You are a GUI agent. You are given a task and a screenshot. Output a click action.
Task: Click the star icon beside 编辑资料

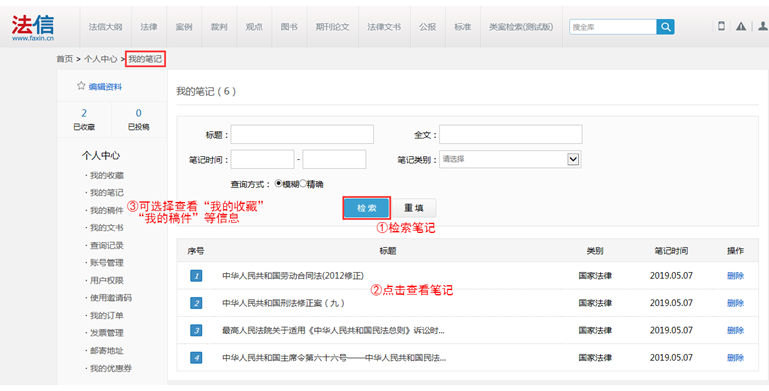point(81,86)
